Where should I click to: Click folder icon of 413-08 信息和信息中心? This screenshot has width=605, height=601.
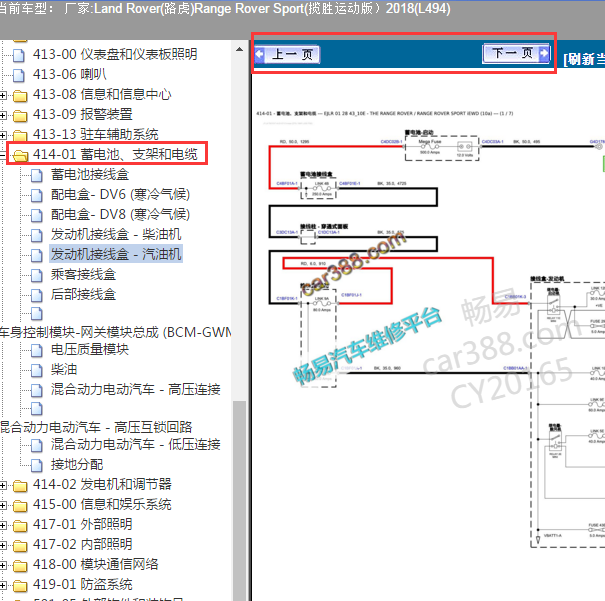point(20,96)
